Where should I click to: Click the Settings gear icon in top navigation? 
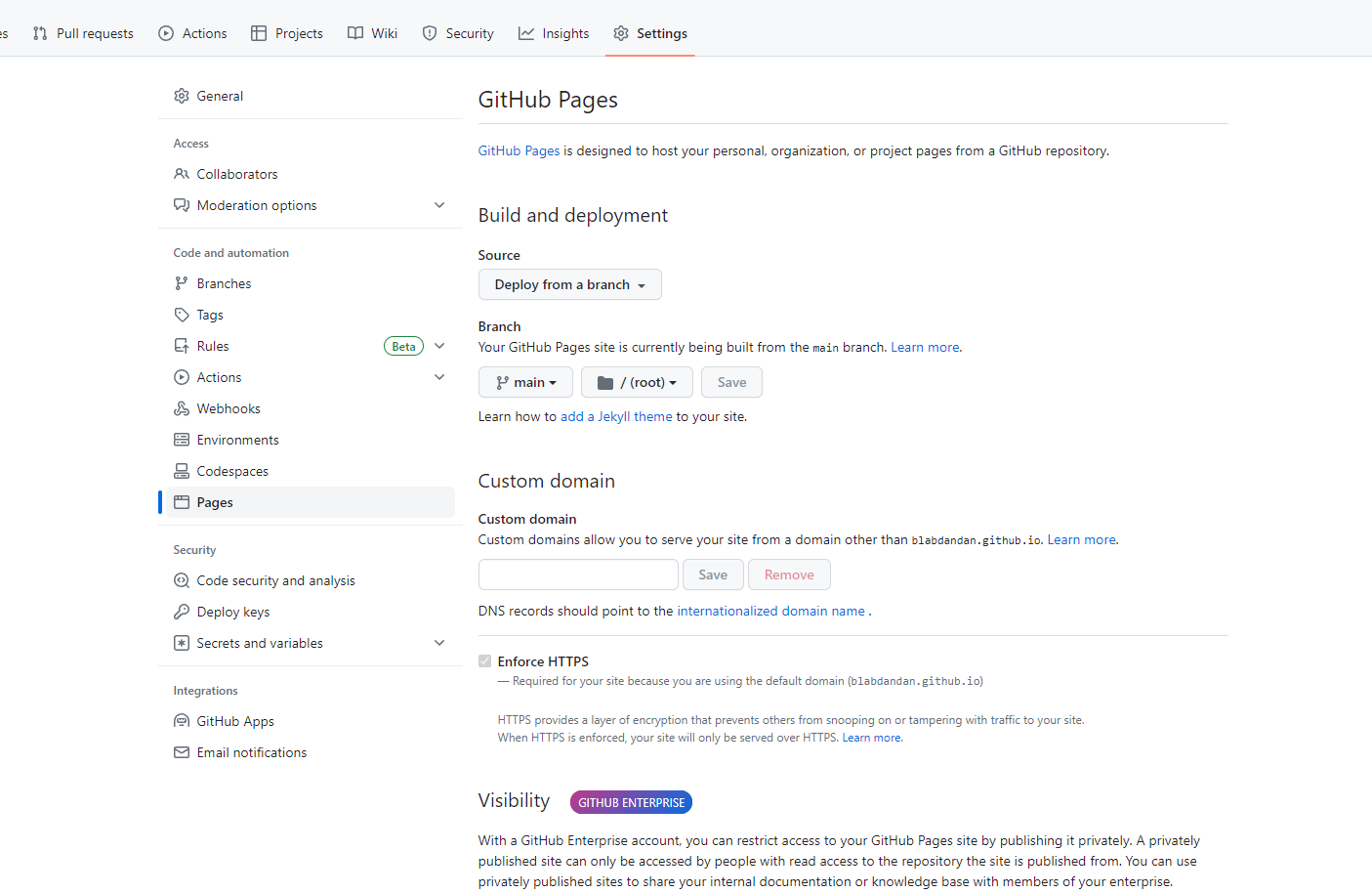pyautogui.click(x=621, y=33)
